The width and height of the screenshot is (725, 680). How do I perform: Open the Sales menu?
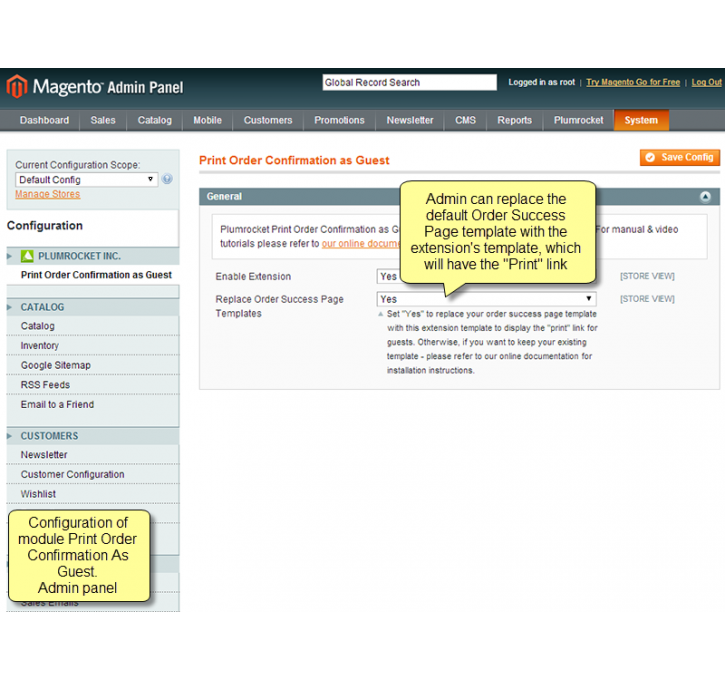103,120
